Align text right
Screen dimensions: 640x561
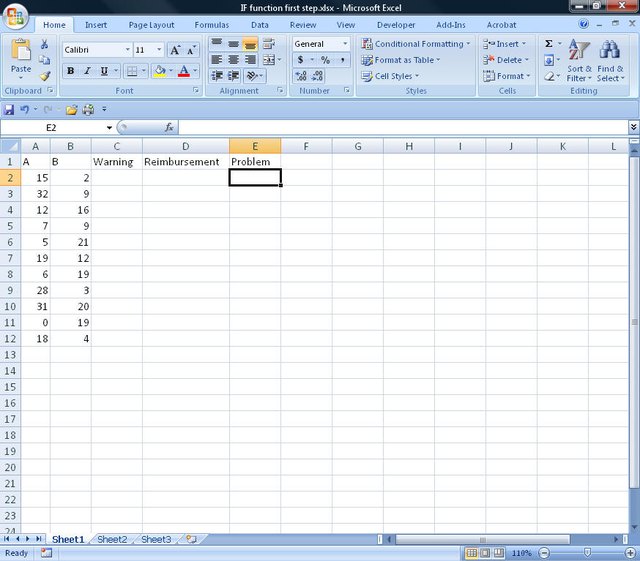coord(250,60)
